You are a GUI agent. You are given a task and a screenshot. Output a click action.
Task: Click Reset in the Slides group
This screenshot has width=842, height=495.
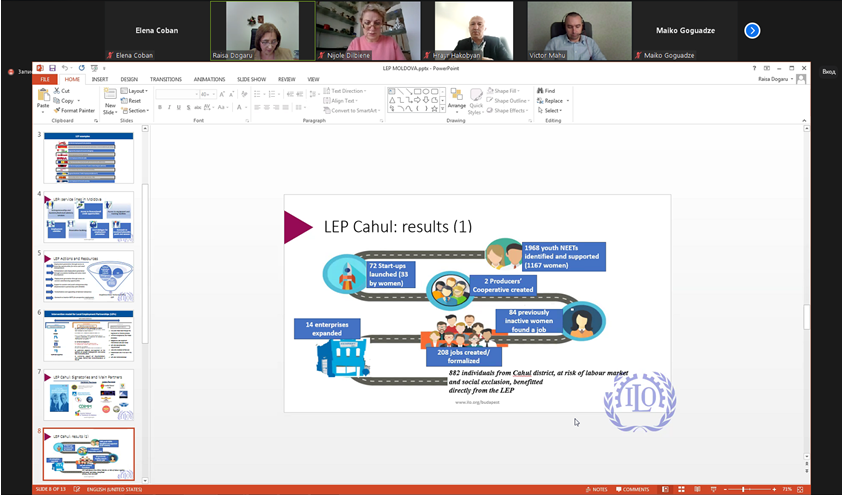pyautogui.click(x=134, y=100)
